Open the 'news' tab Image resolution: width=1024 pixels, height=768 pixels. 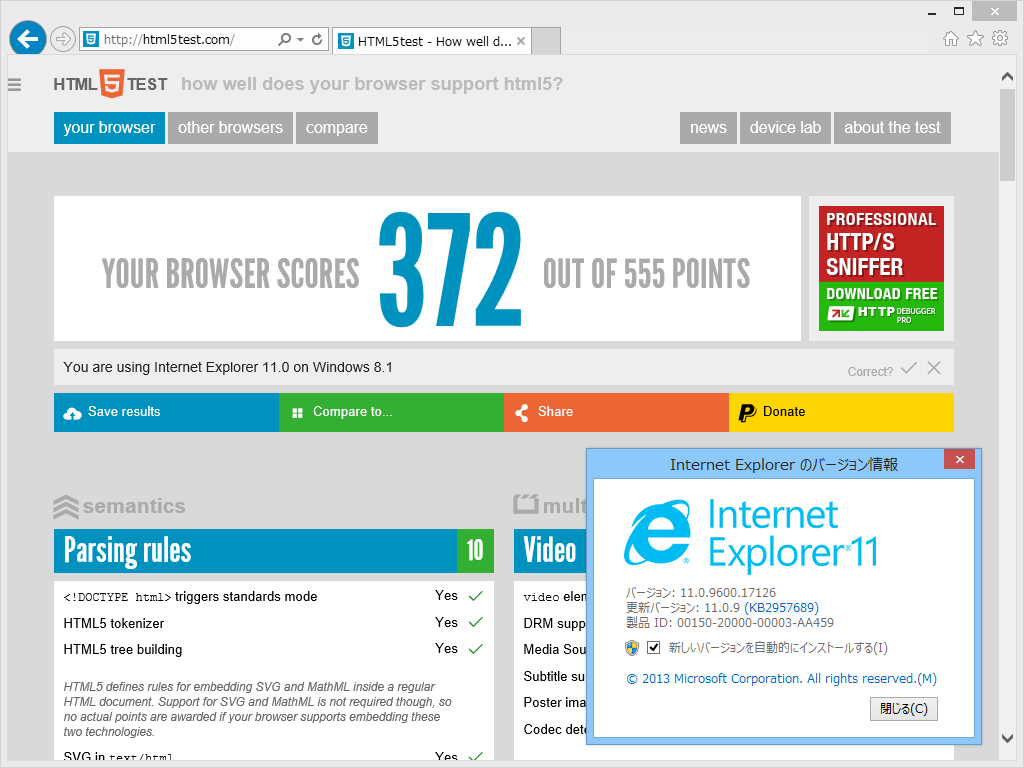pyautogui.click(x=708, y=128)
